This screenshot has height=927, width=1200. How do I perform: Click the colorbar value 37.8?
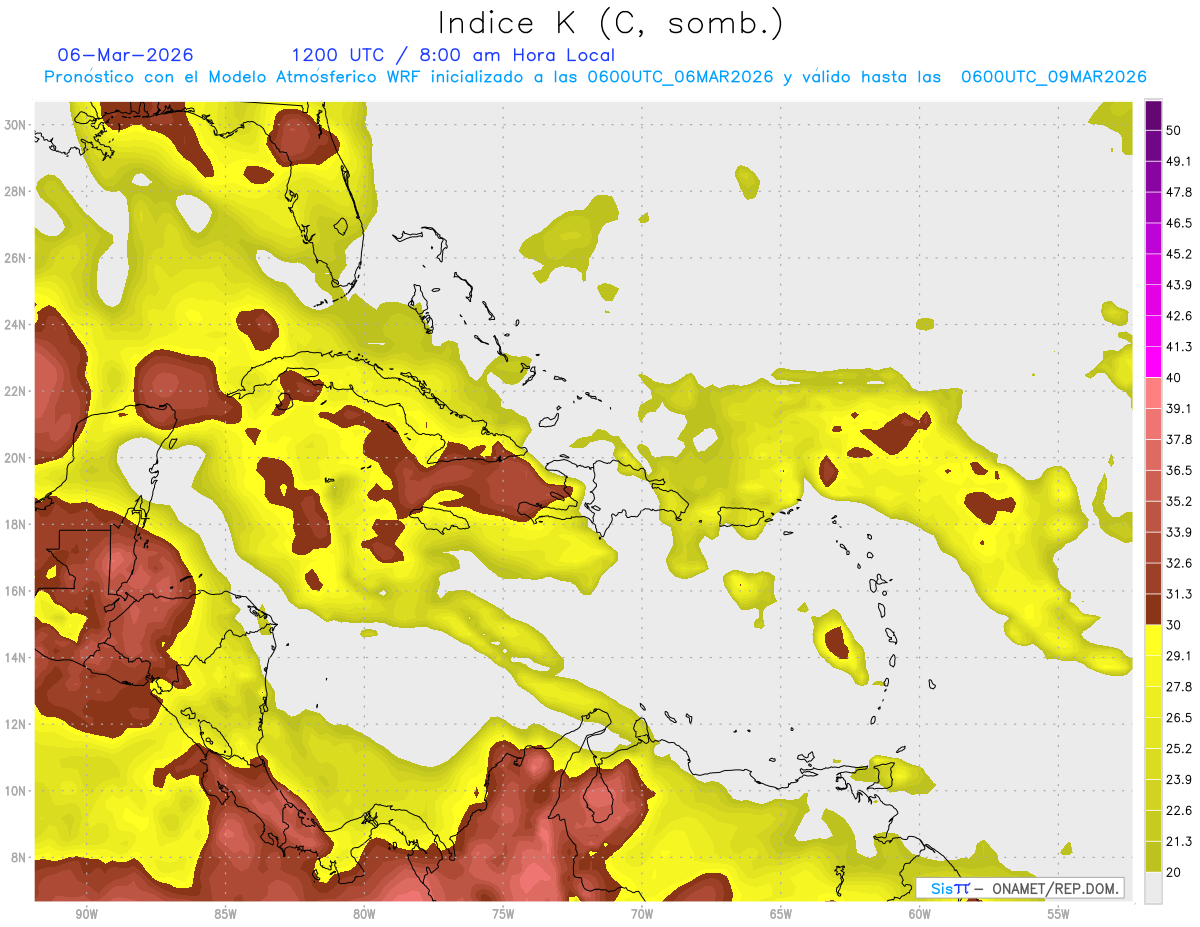click(x=1179, y=440)
